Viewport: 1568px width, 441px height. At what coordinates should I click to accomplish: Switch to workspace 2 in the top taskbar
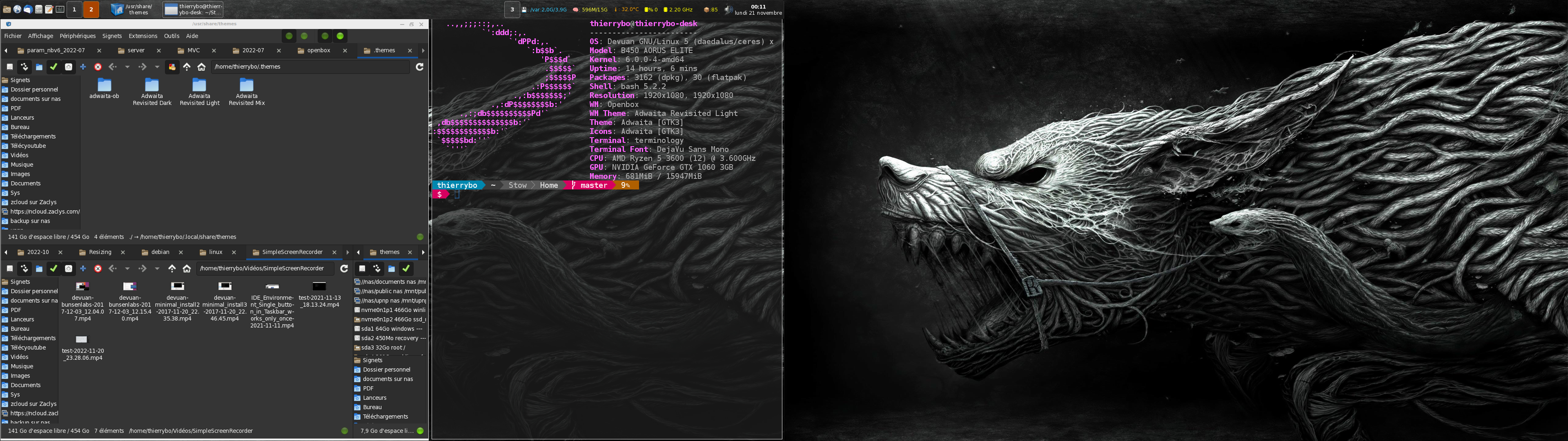[91, 9]
